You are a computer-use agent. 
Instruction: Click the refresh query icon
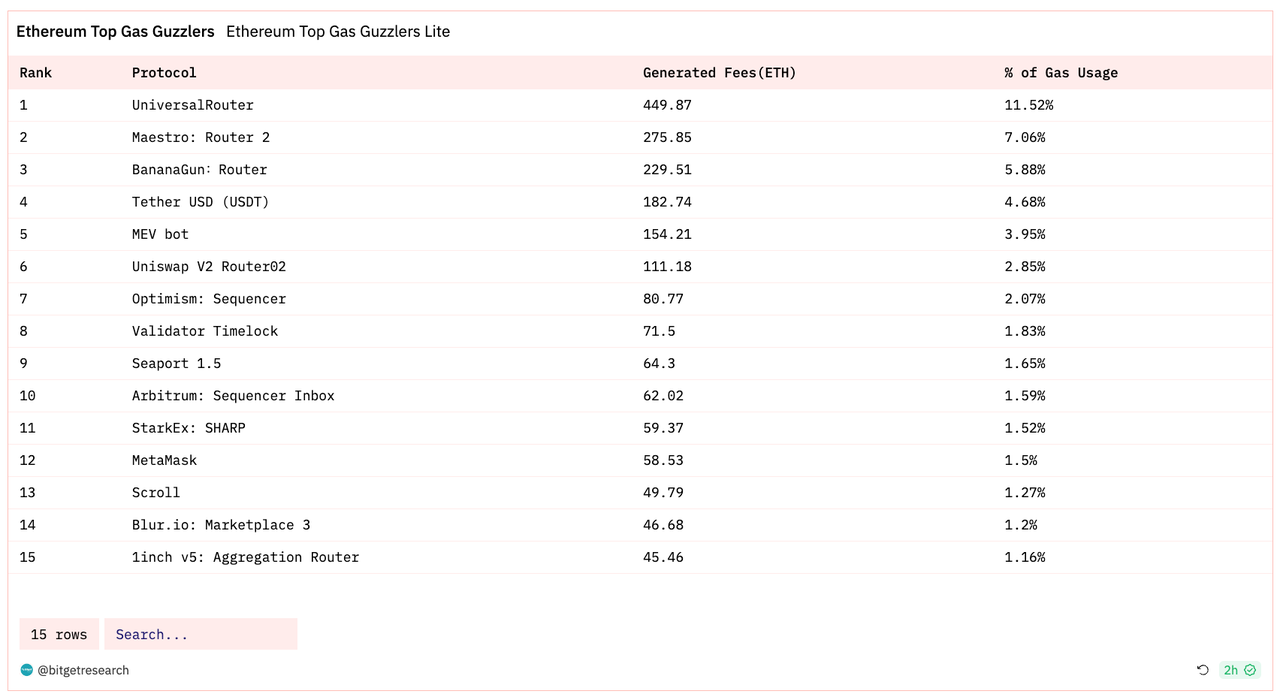tap(1203, 670)
